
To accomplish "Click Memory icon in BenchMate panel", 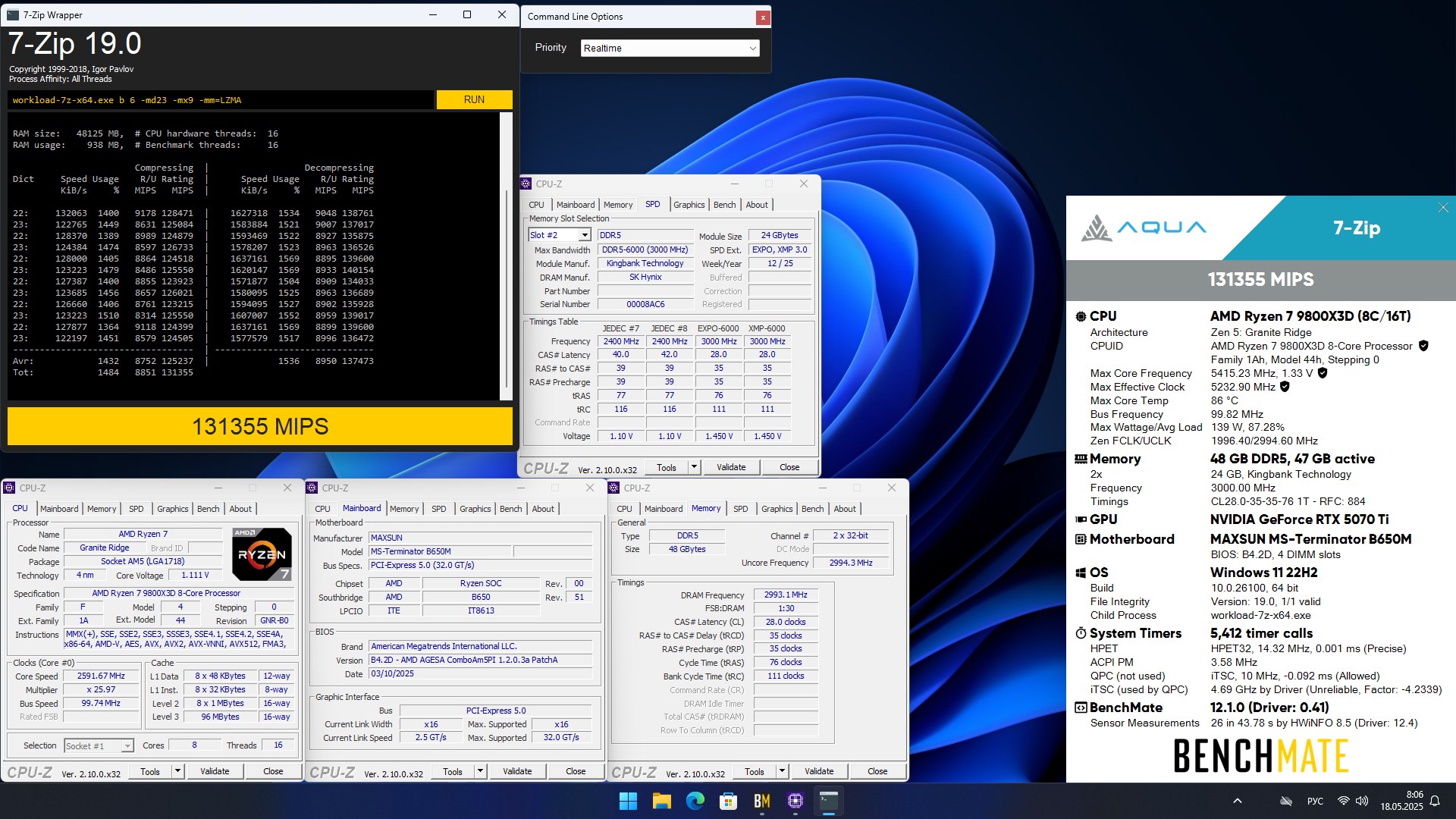I will pos(1081,459).
